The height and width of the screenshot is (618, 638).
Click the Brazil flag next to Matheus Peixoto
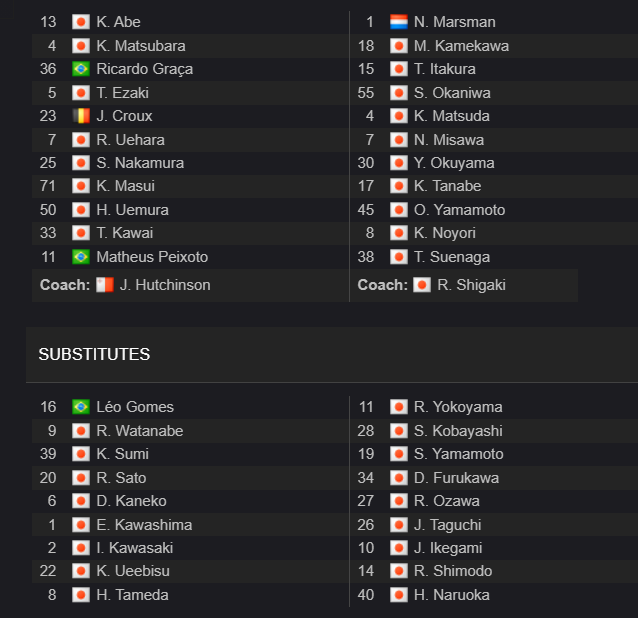(x=81, y=257)
